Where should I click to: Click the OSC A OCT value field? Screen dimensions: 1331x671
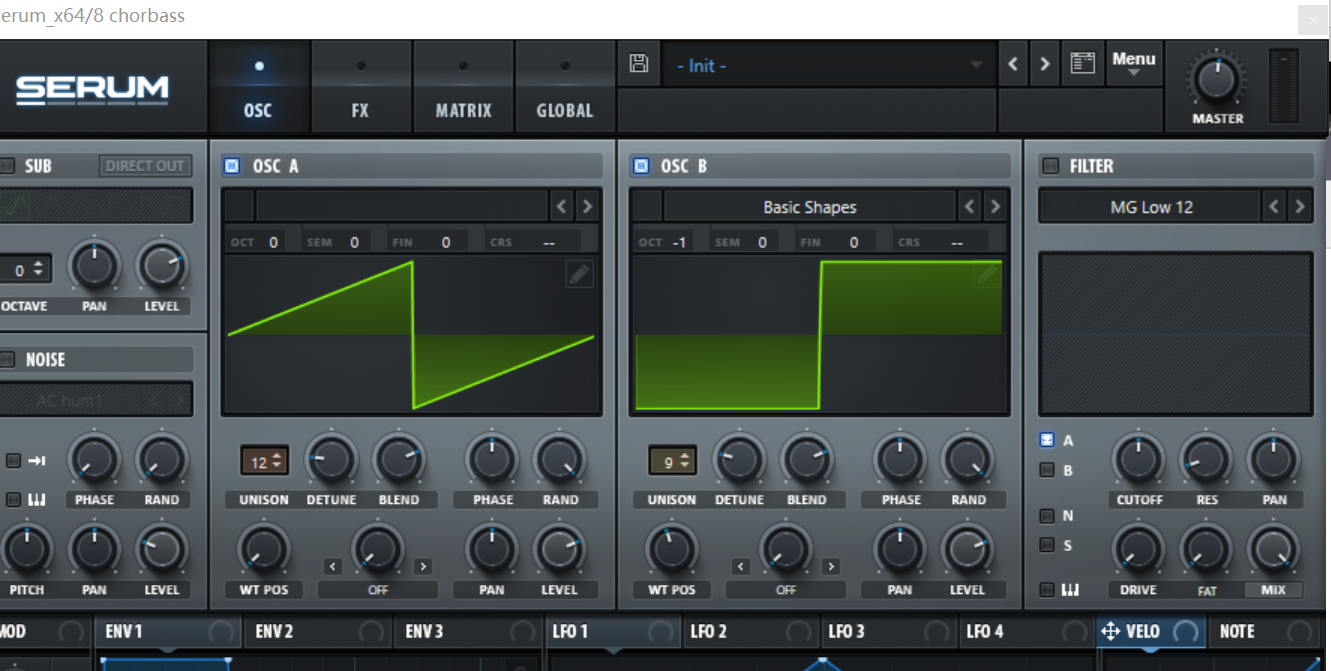274,242
